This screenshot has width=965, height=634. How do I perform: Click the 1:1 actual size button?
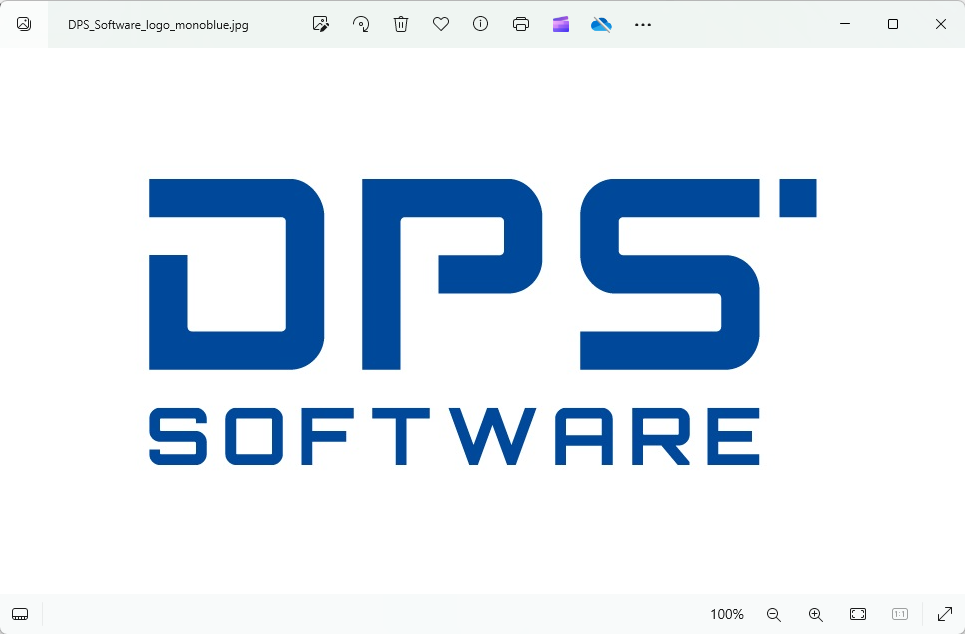(899, 614)
